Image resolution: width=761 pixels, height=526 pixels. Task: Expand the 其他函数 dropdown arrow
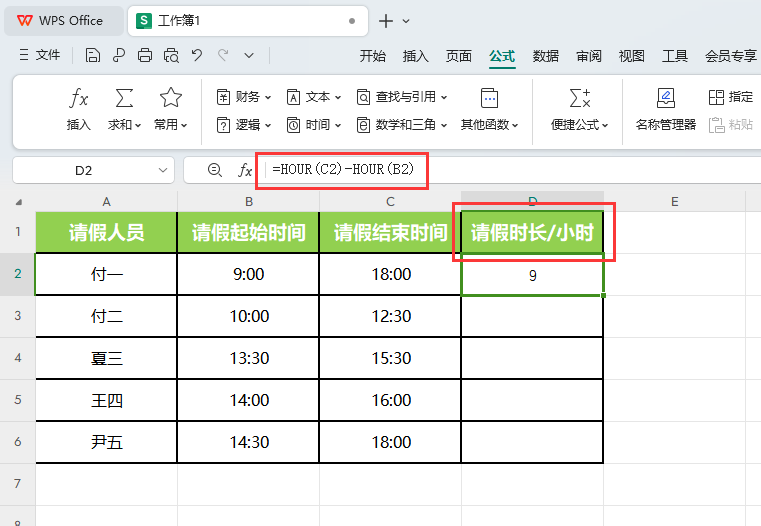[515, 125]
